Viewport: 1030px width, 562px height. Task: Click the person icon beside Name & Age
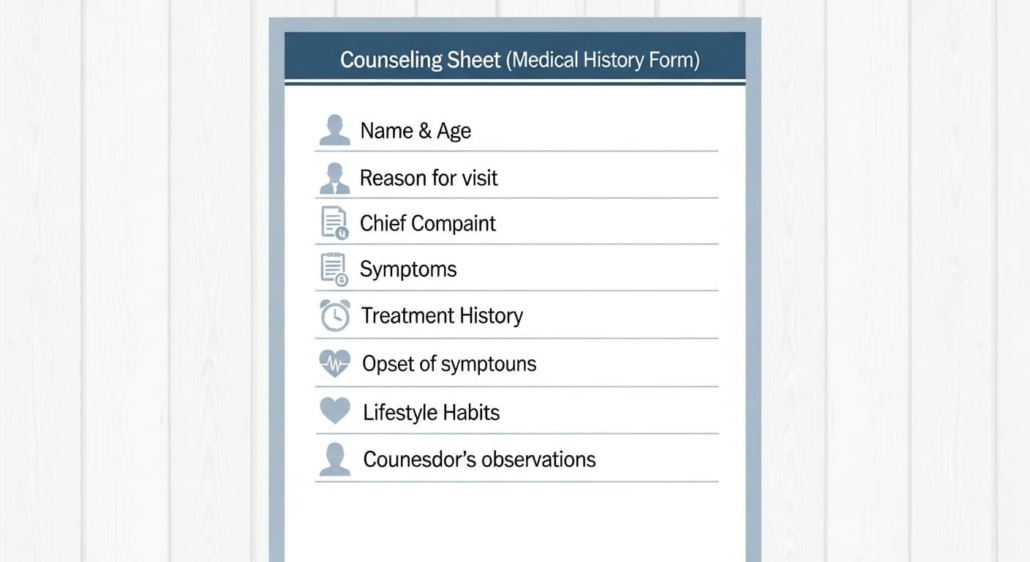(x=335, y=130)
